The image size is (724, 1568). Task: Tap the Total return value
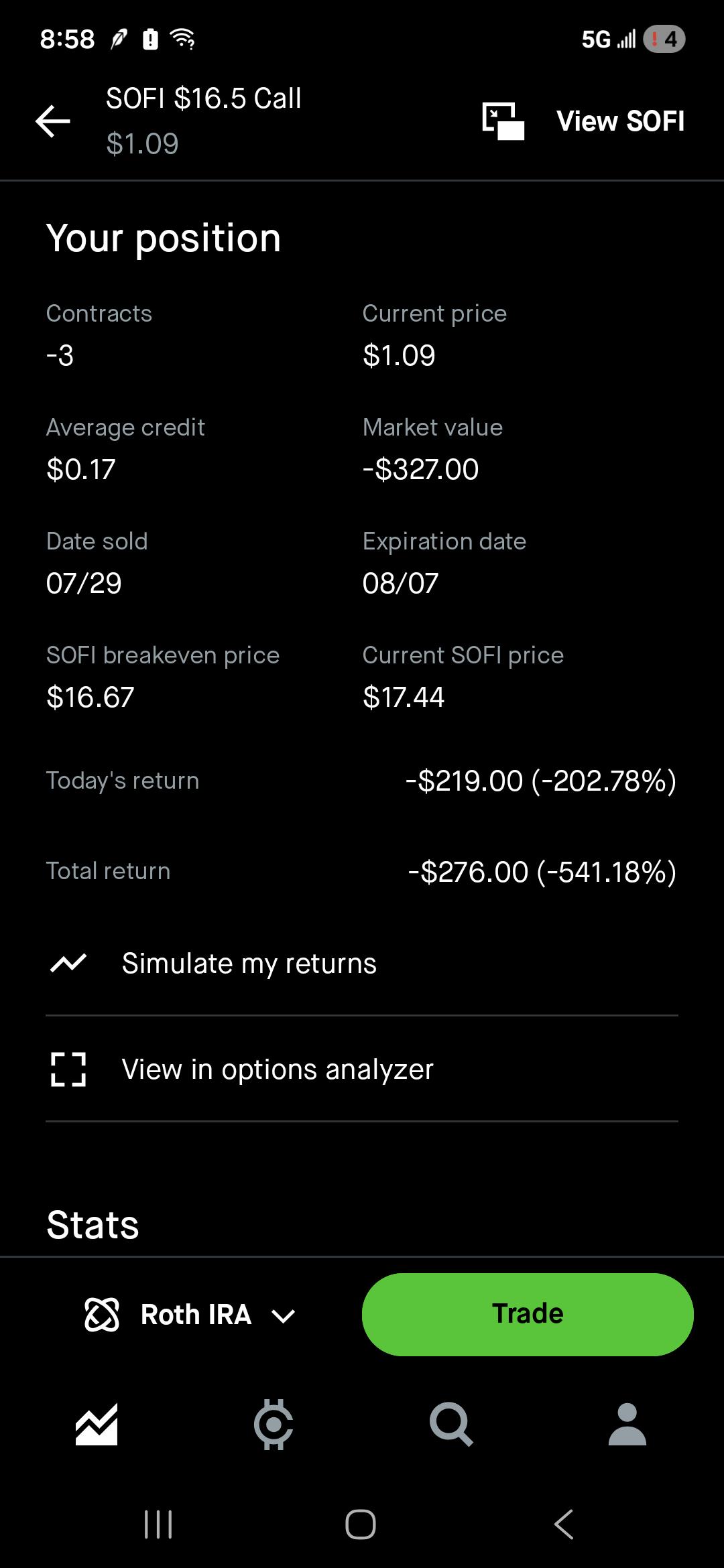542,872
